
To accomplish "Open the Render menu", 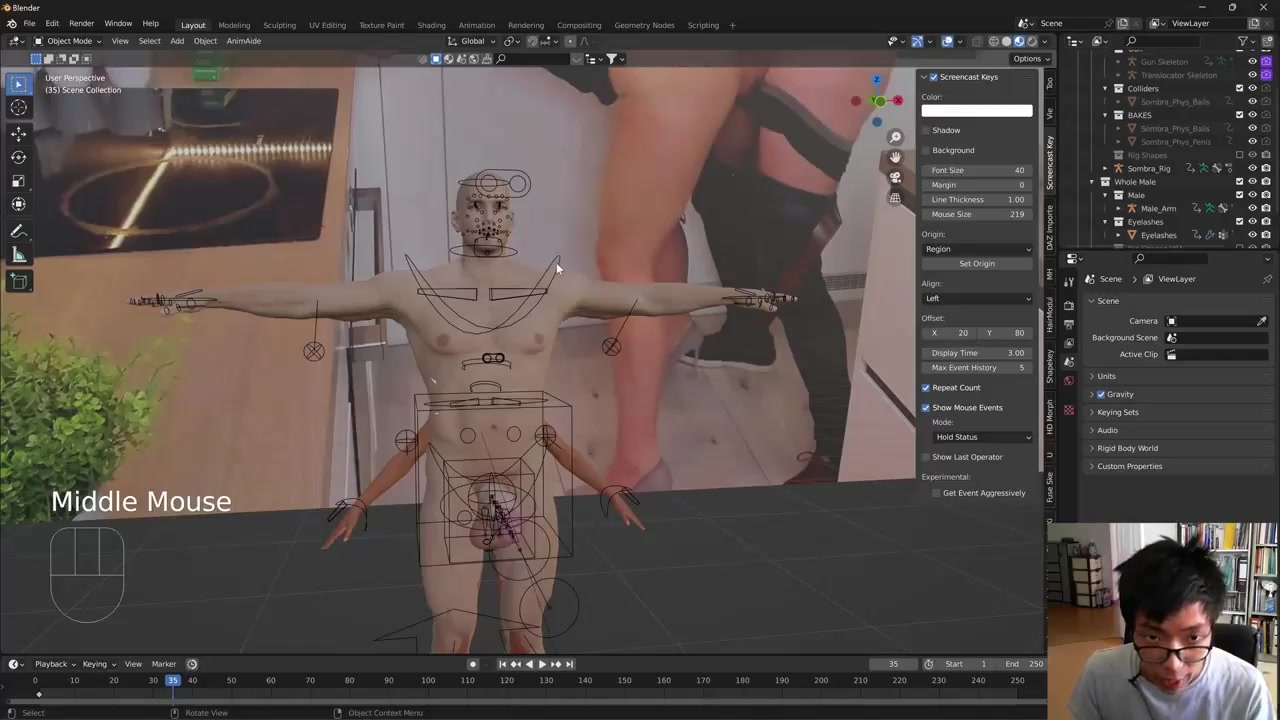I will [x=81, y=23].
